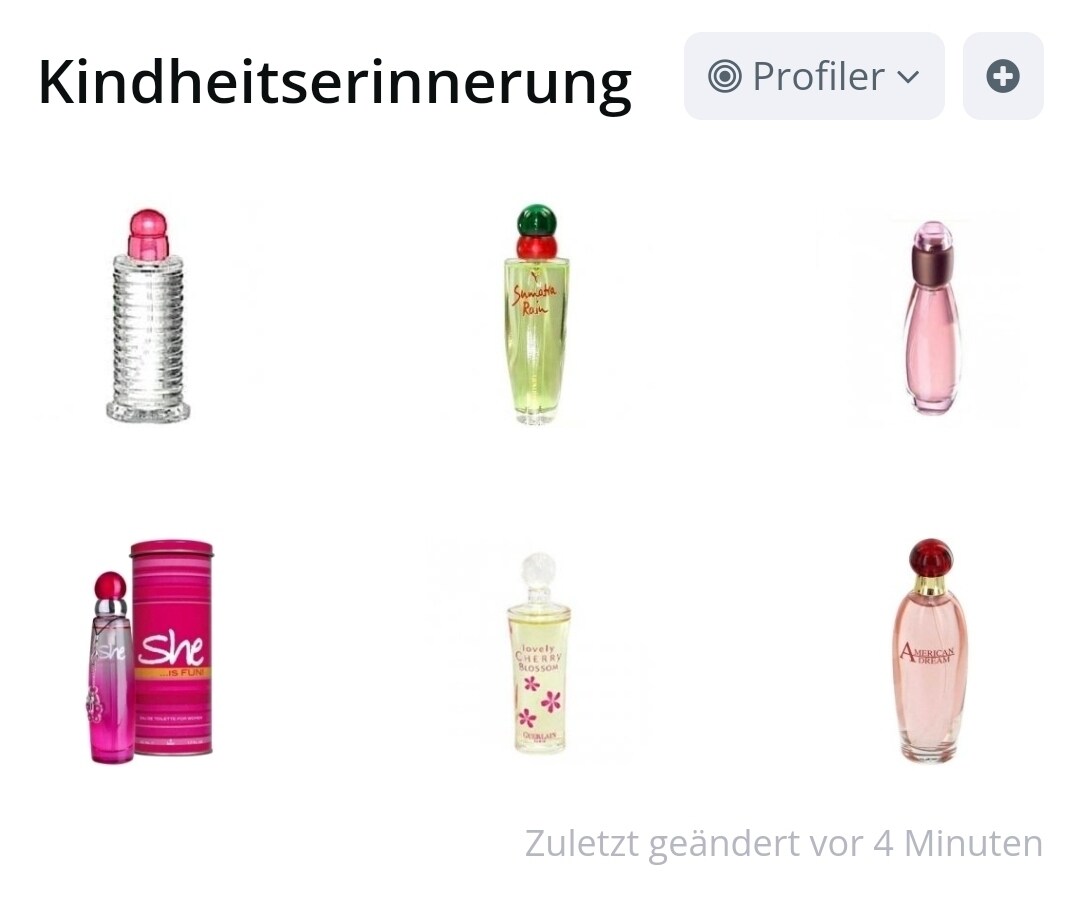
Task: Click the green cap of Sumatra Rain
Action: point(537,221)
